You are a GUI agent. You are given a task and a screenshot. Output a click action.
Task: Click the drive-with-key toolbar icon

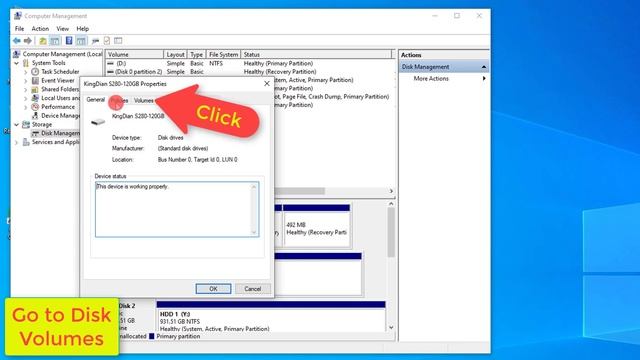click(x=96, y=41)
